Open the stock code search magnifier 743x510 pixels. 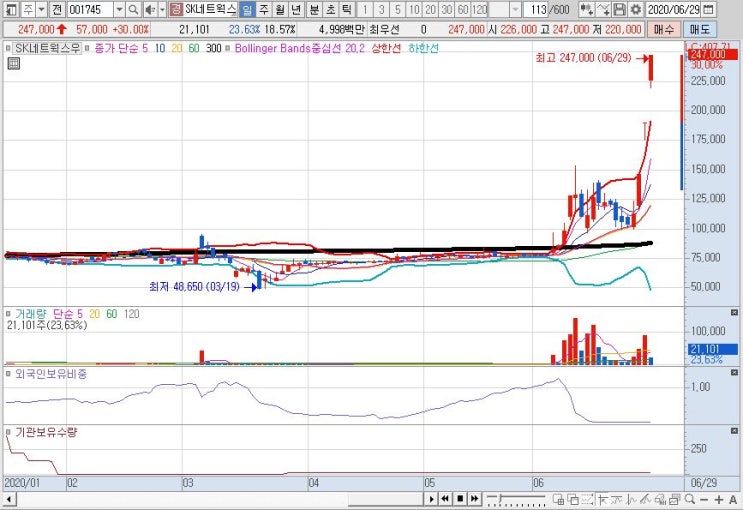[x=134, y=9]
